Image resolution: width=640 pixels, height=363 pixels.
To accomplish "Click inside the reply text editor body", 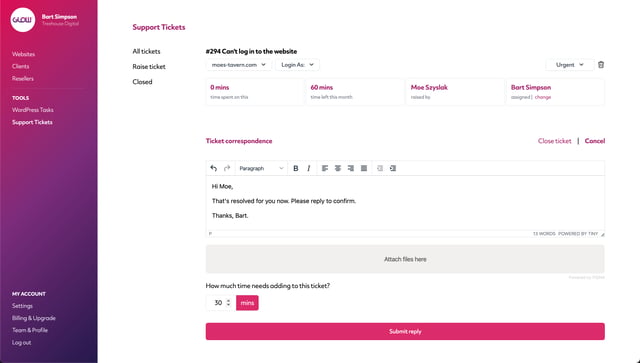I will [x=405, y=203].
